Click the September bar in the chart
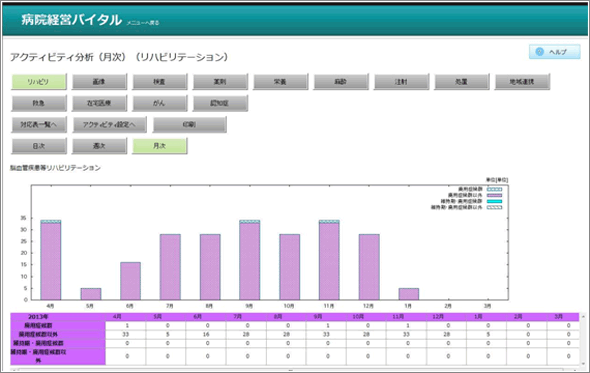 (x=249, y=260)
